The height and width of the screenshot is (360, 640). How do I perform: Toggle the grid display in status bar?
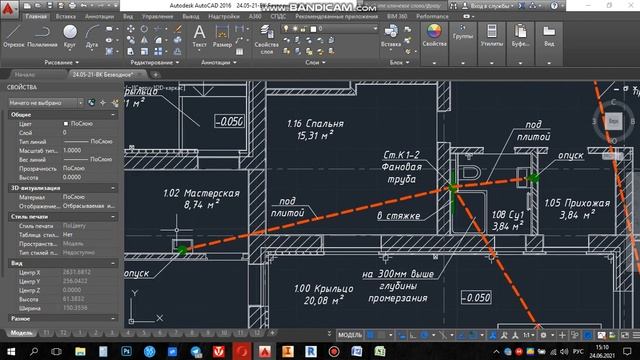point(370,335)
